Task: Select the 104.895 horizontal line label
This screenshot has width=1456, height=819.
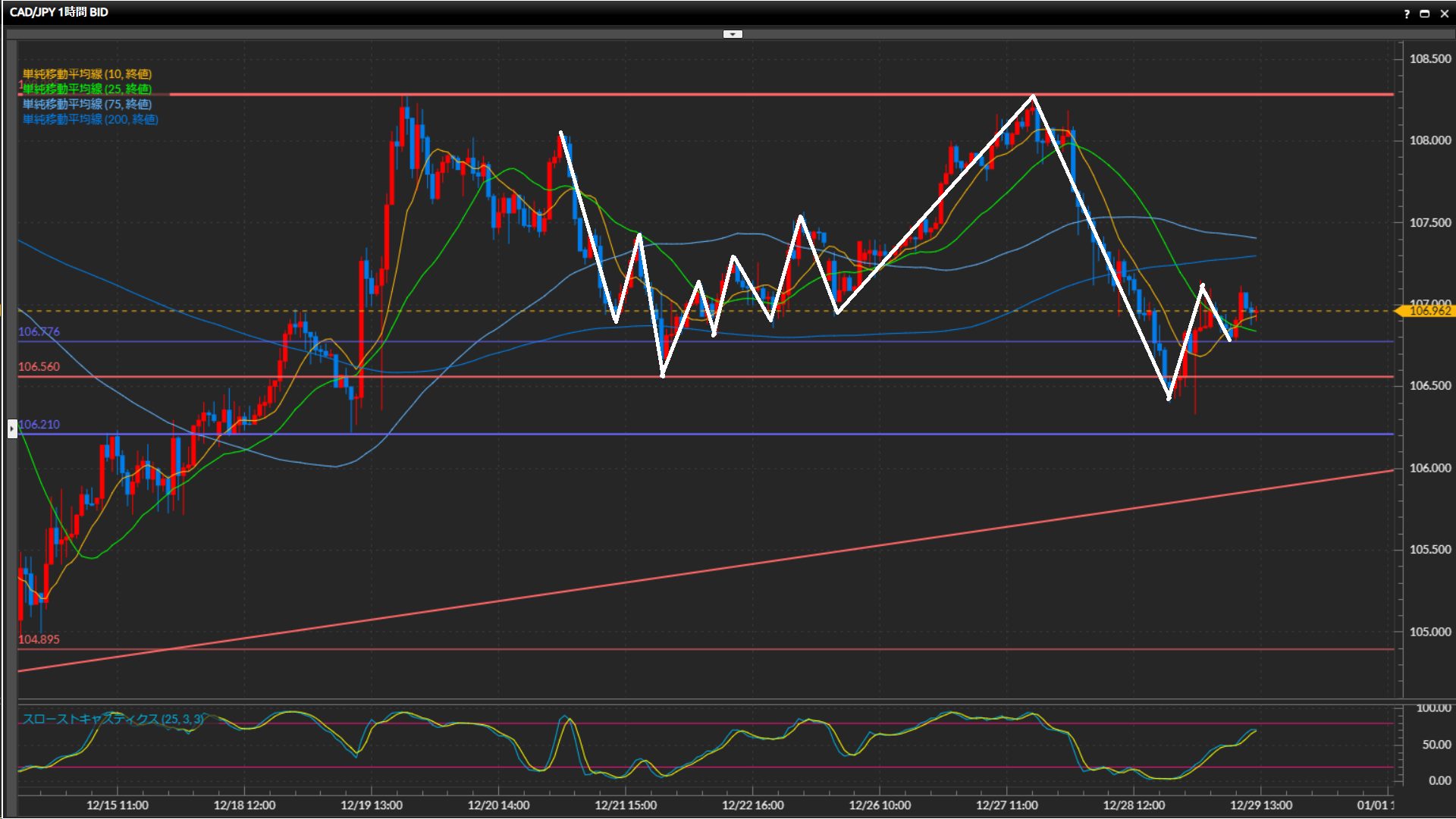Action: click(39, 639)
